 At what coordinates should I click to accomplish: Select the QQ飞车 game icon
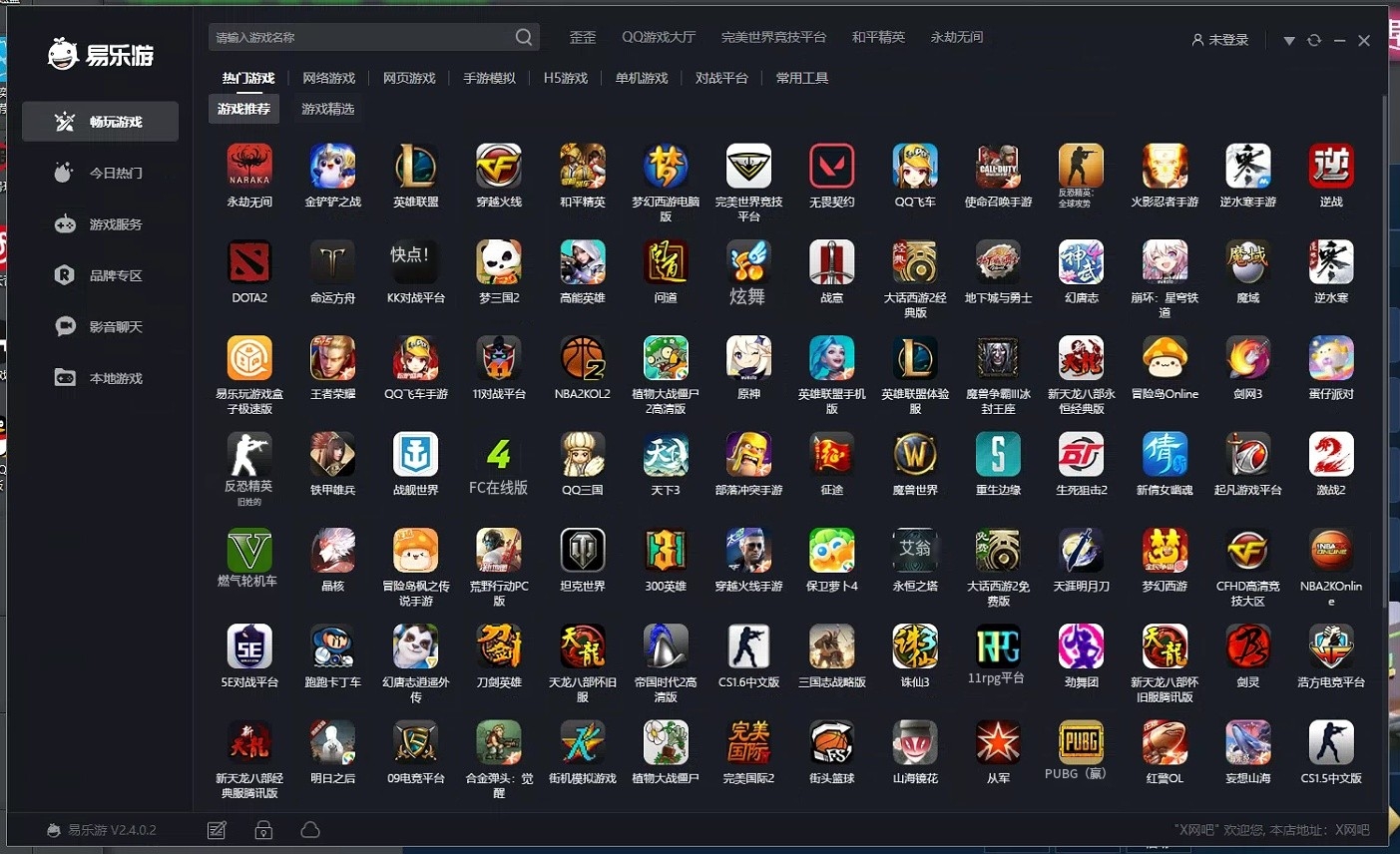click(x=915, y=167)
